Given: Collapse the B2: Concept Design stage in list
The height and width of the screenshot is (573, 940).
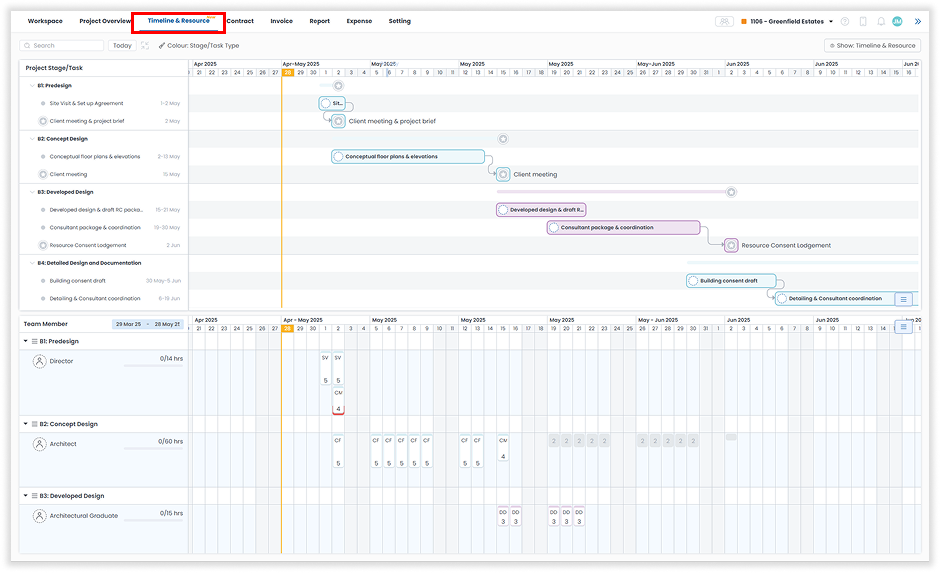Looking at the screenshot, I should [32, 139].
